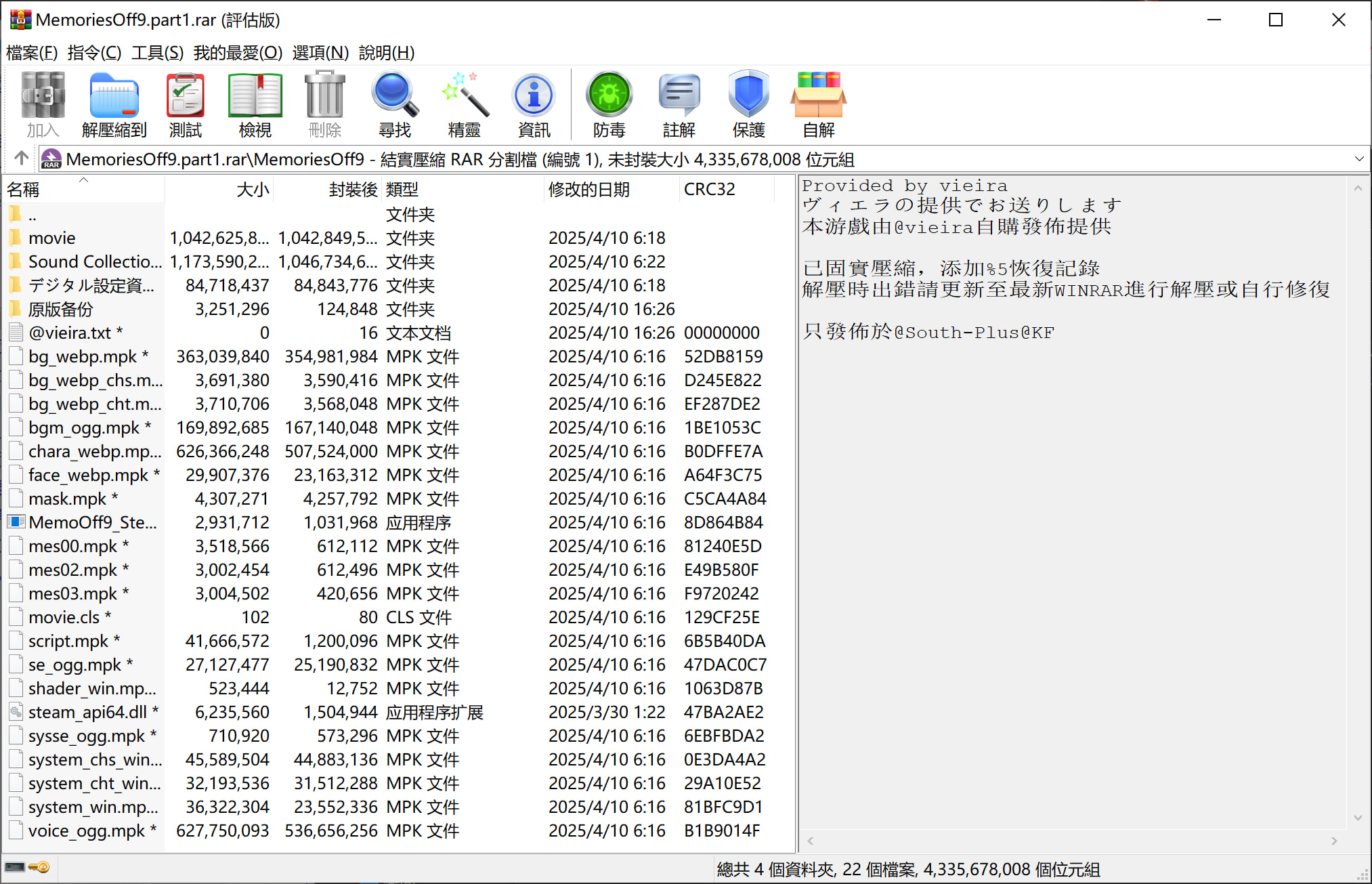Click the password key icon in status bar
The width and height of the screenshot is (1372, 884).
[x=39, y=867]
